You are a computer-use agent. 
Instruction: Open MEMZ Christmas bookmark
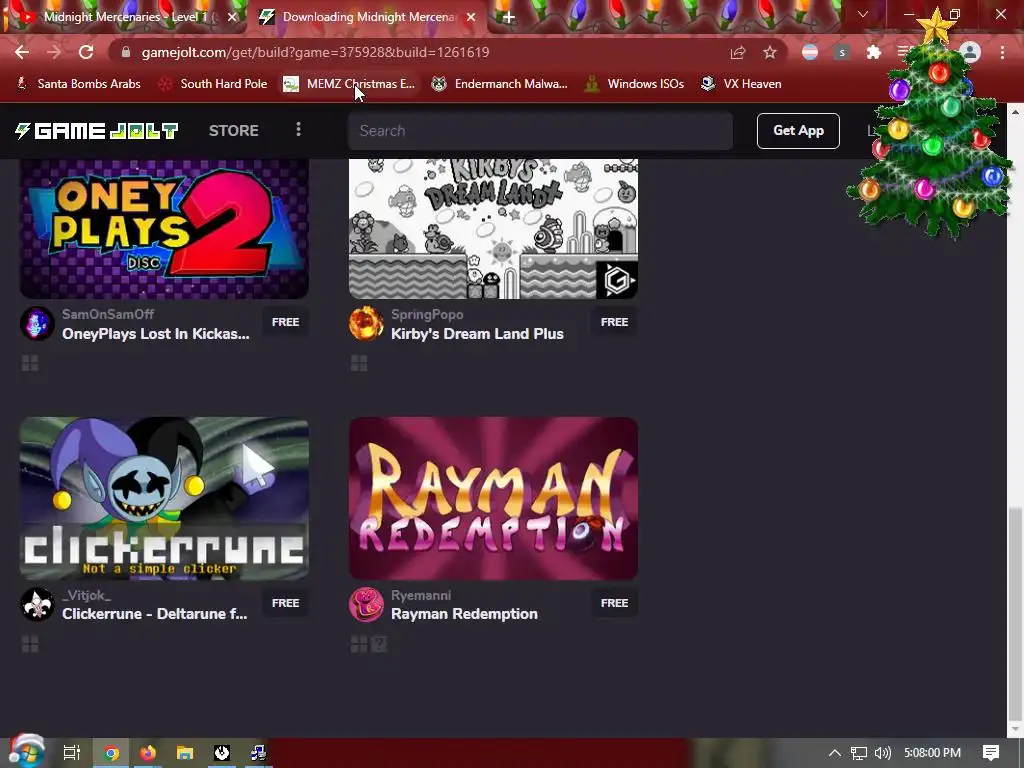tap(349, 84)
